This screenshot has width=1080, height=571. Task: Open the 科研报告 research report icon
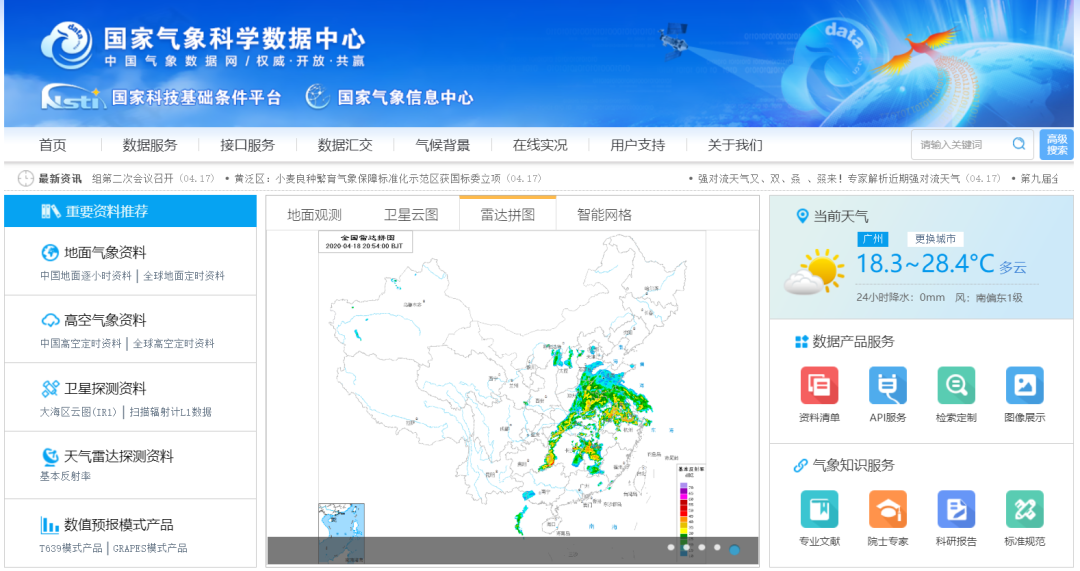tap(956, 509)
